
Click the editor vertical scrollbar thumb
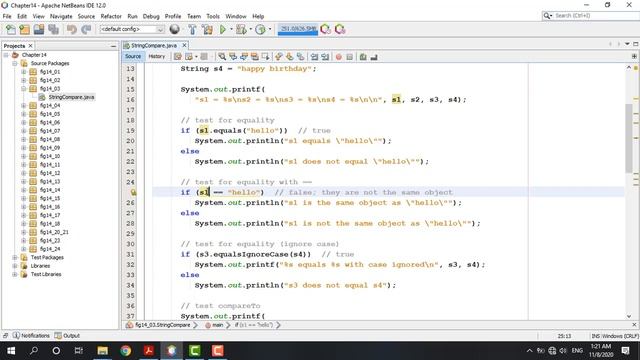pos(629,138)
